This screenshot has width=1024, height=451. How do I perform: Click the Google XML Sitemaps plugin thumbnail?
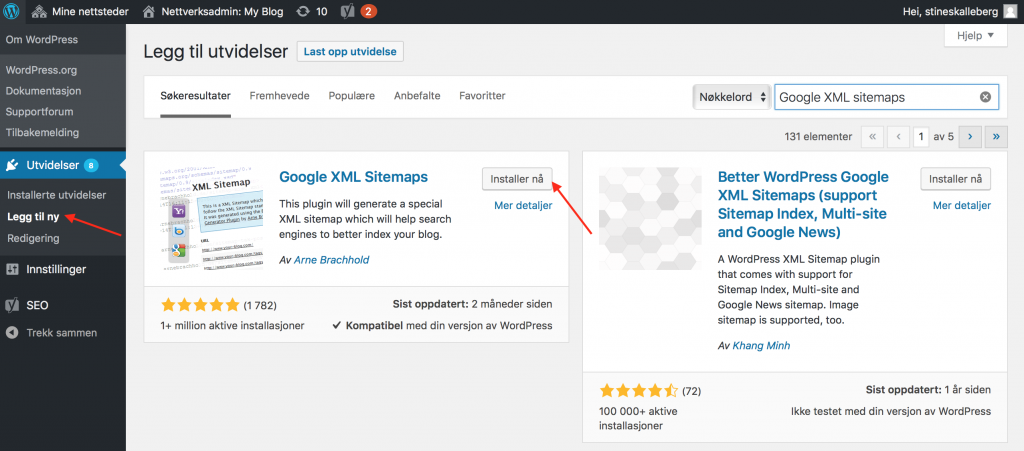pyautogui.click(x=212, y=218)
